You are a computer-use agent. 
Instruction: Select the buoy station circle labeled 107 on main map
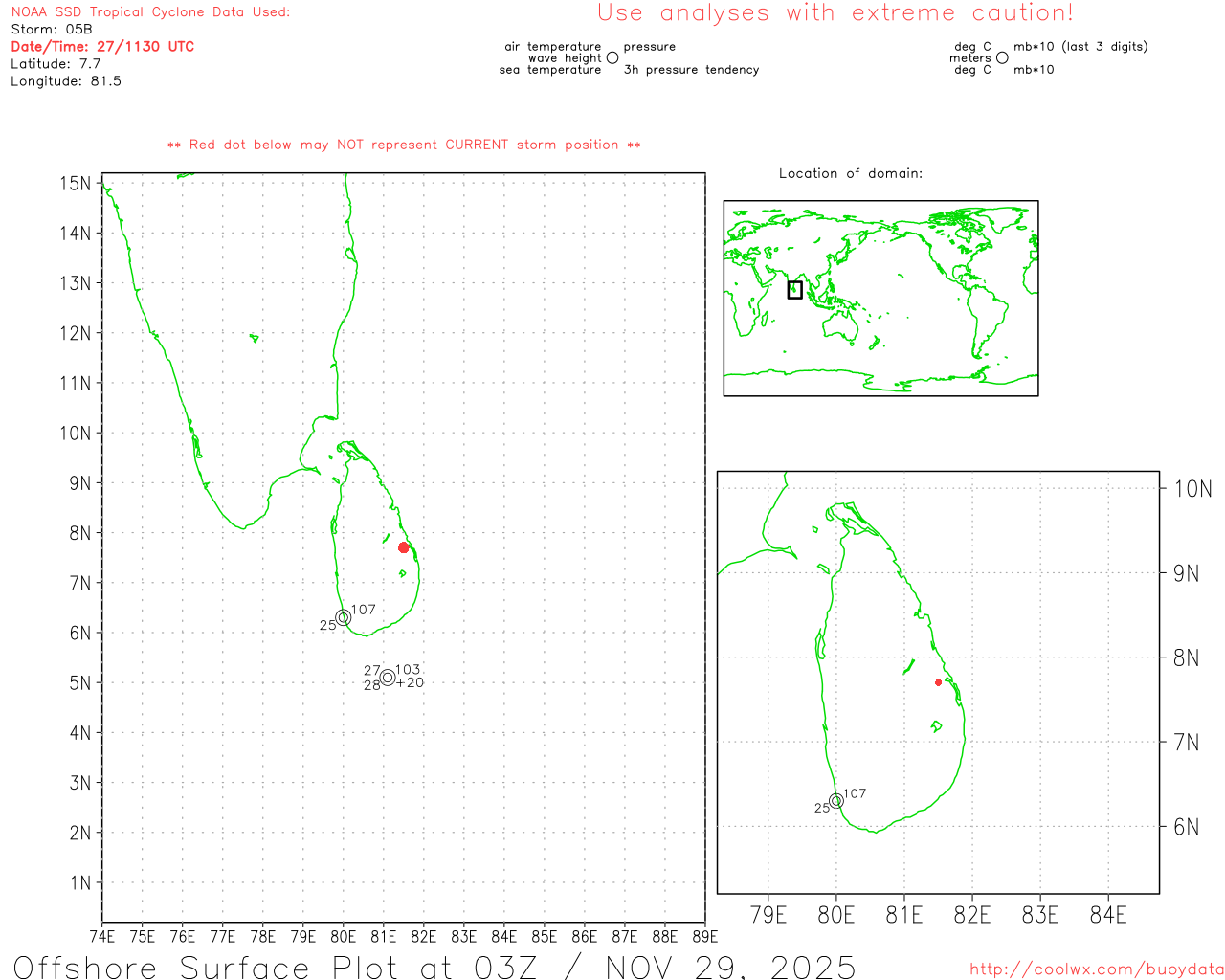coord(344,617)
